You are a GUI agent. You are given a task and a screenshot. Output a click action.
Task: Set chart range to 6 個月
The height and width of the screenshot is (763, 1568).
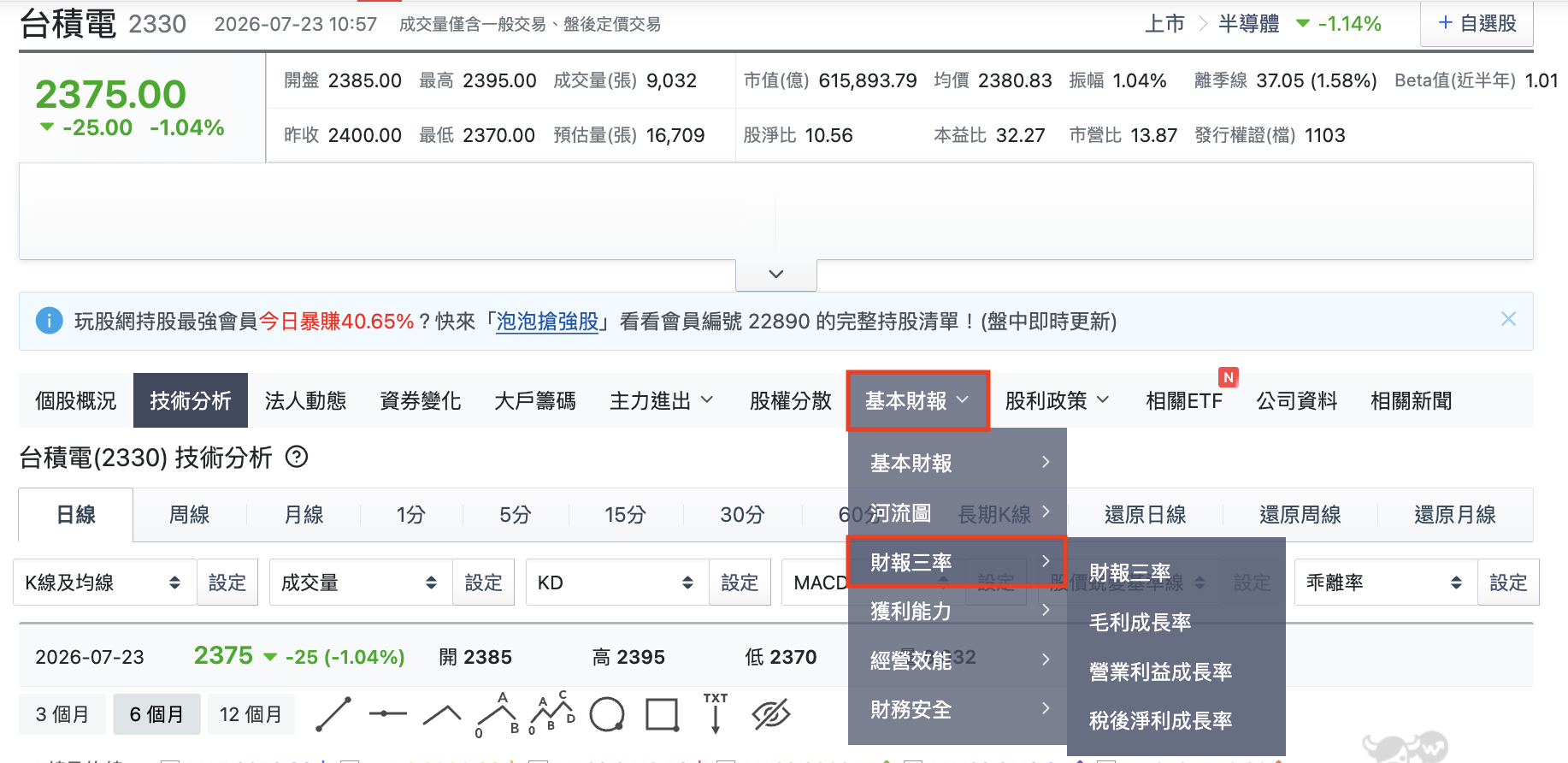pyautogui.click(x=156, y=714)
